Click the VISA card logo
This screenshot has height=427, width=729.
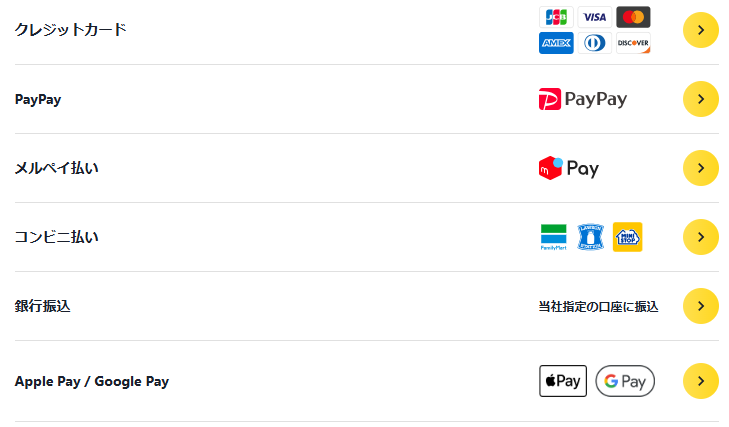pos(595,17)
